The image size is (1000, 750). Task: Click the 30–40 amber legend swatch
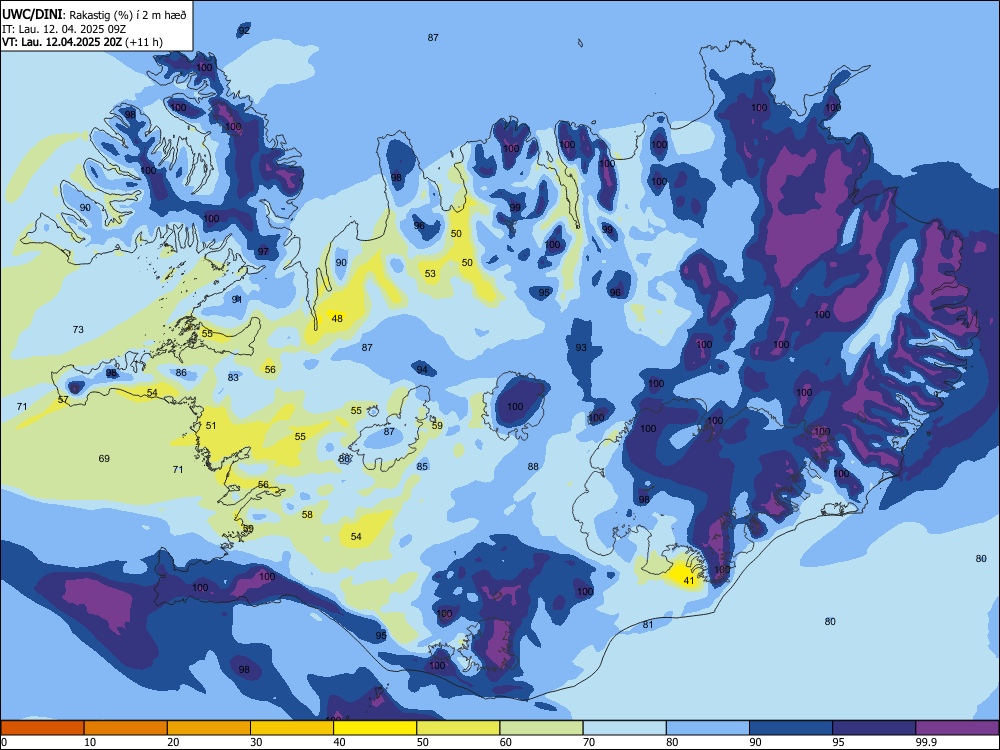(292, 728)
